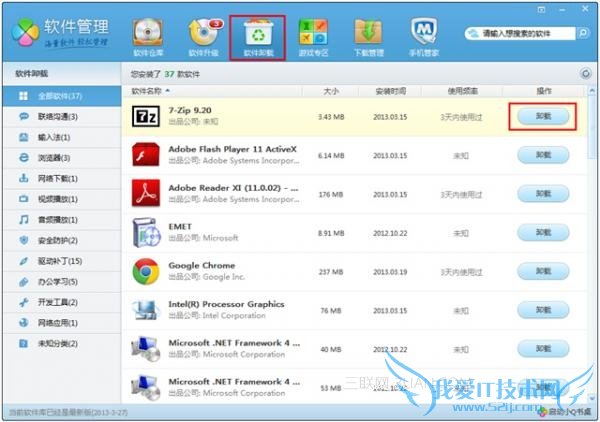Click the vertical scrollbar thumb
600x422 pixels.
coord(592,127)
